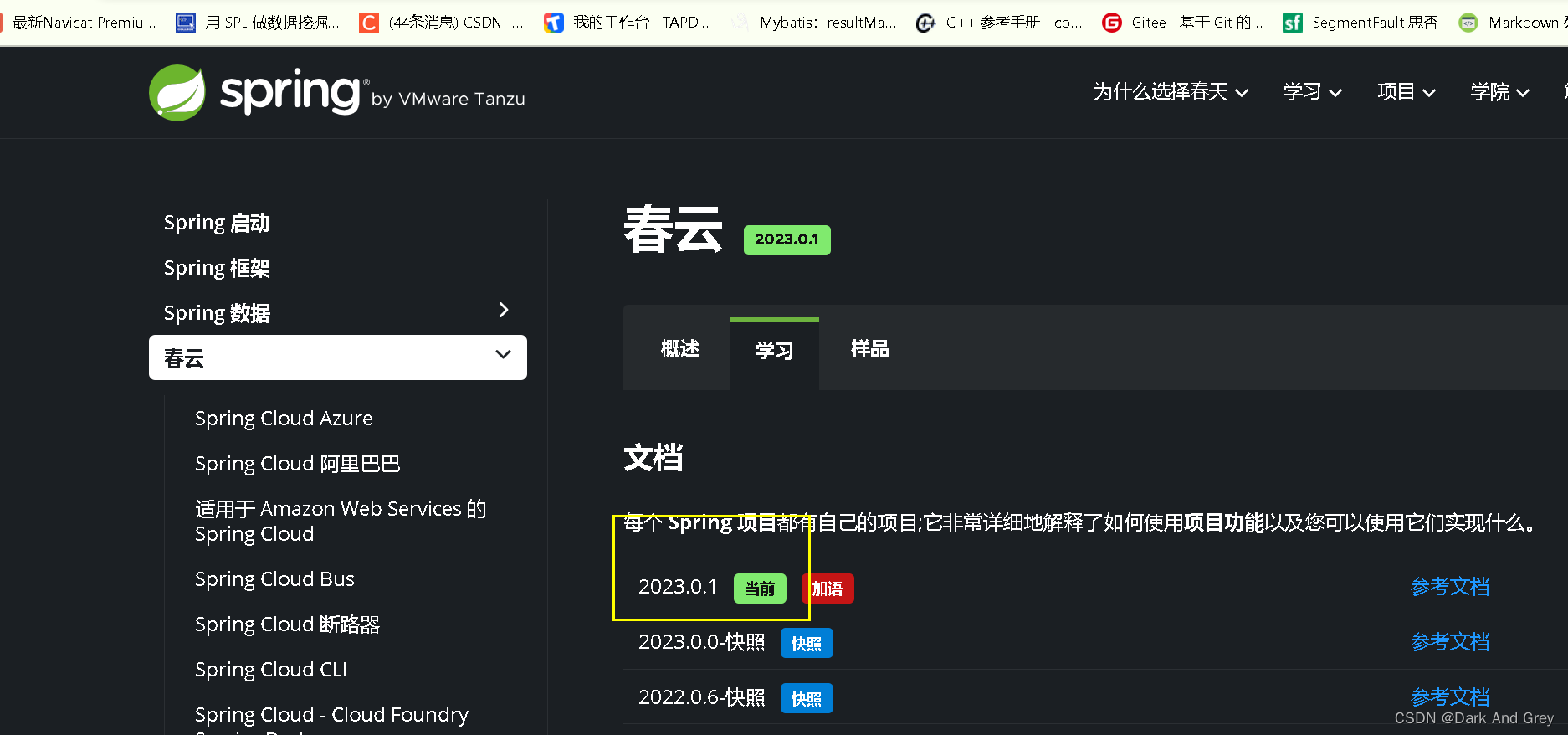
Task: Open Spring Cloud 断路器
Action: pyautogui.click(x=287, y=624)
